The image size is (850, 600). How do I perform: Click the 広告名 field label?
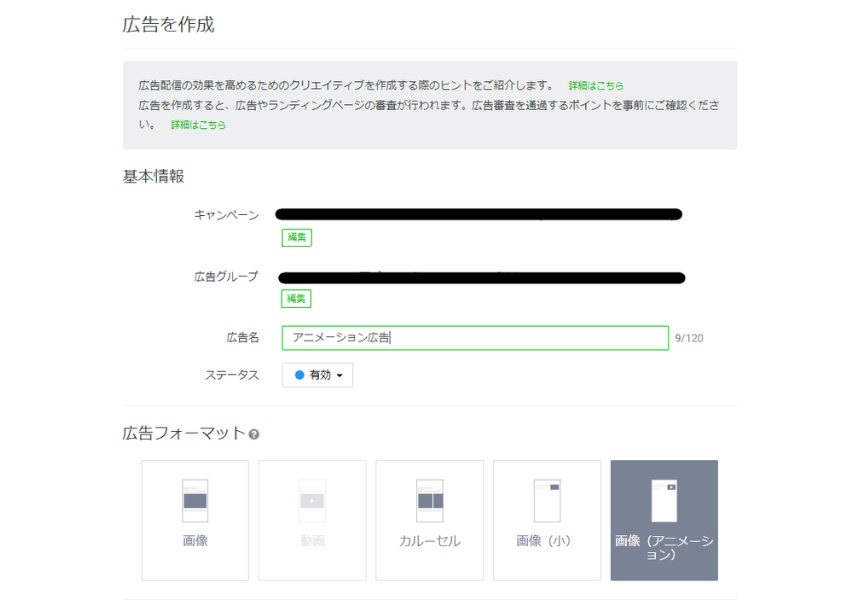(243, 338)
